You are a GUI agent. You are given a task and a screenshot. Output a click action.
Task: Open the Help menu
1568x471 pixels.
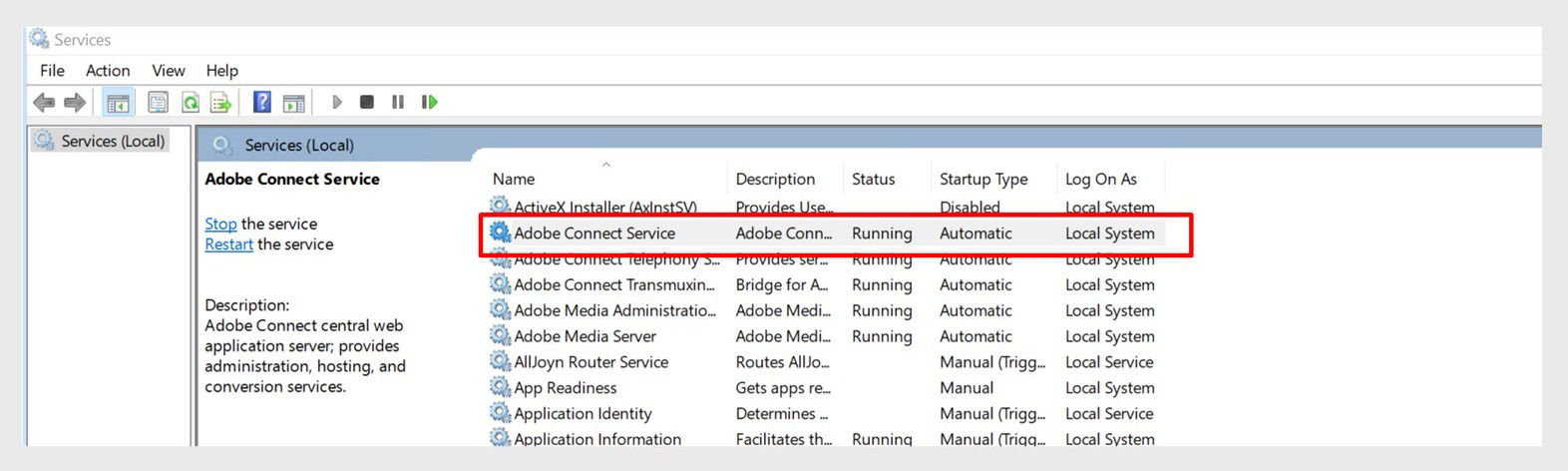coord(221,71)
